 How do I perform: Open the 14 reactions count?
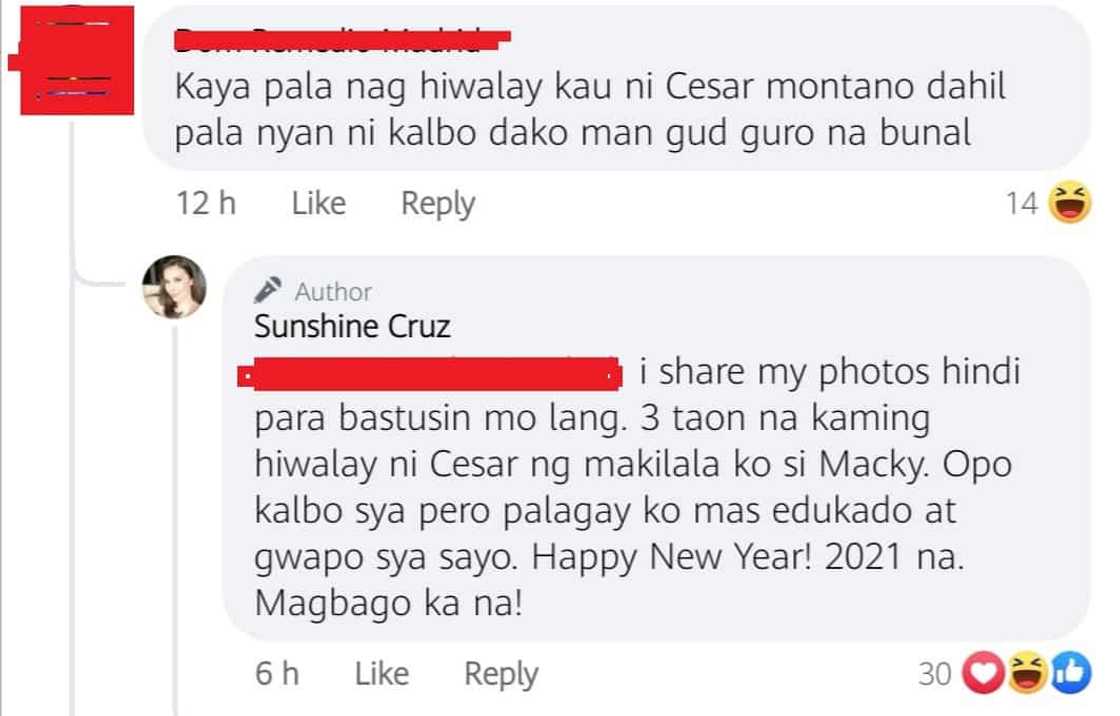click(x=1022, y=205)
